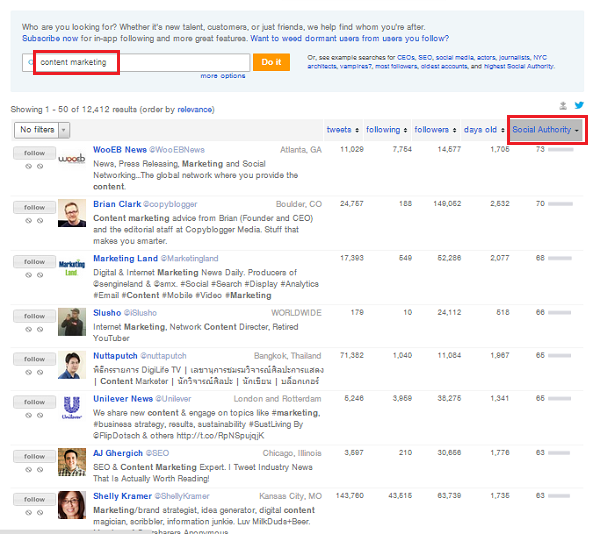Click the right circle icon in Slusho row
This screenshot has width=600, height=534.
[x=40, y=329]
